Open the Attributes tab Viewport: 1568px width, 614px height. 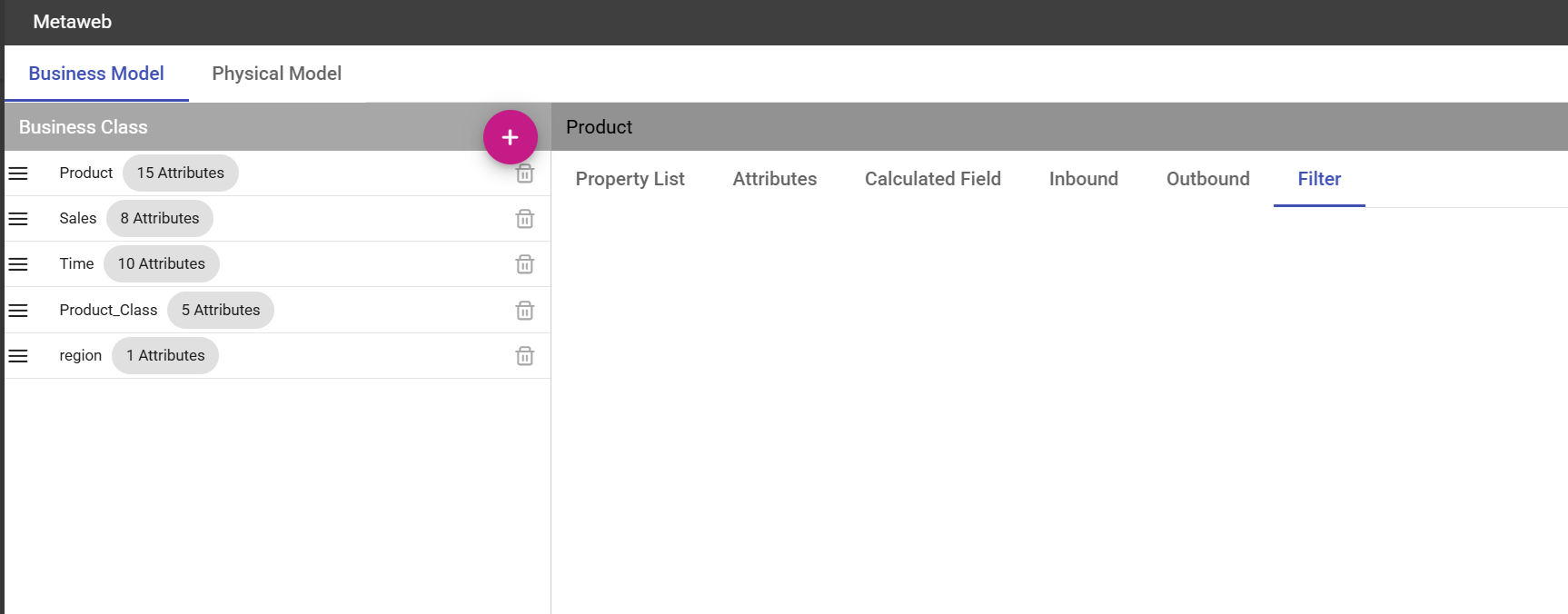click(x=775, y=179)
